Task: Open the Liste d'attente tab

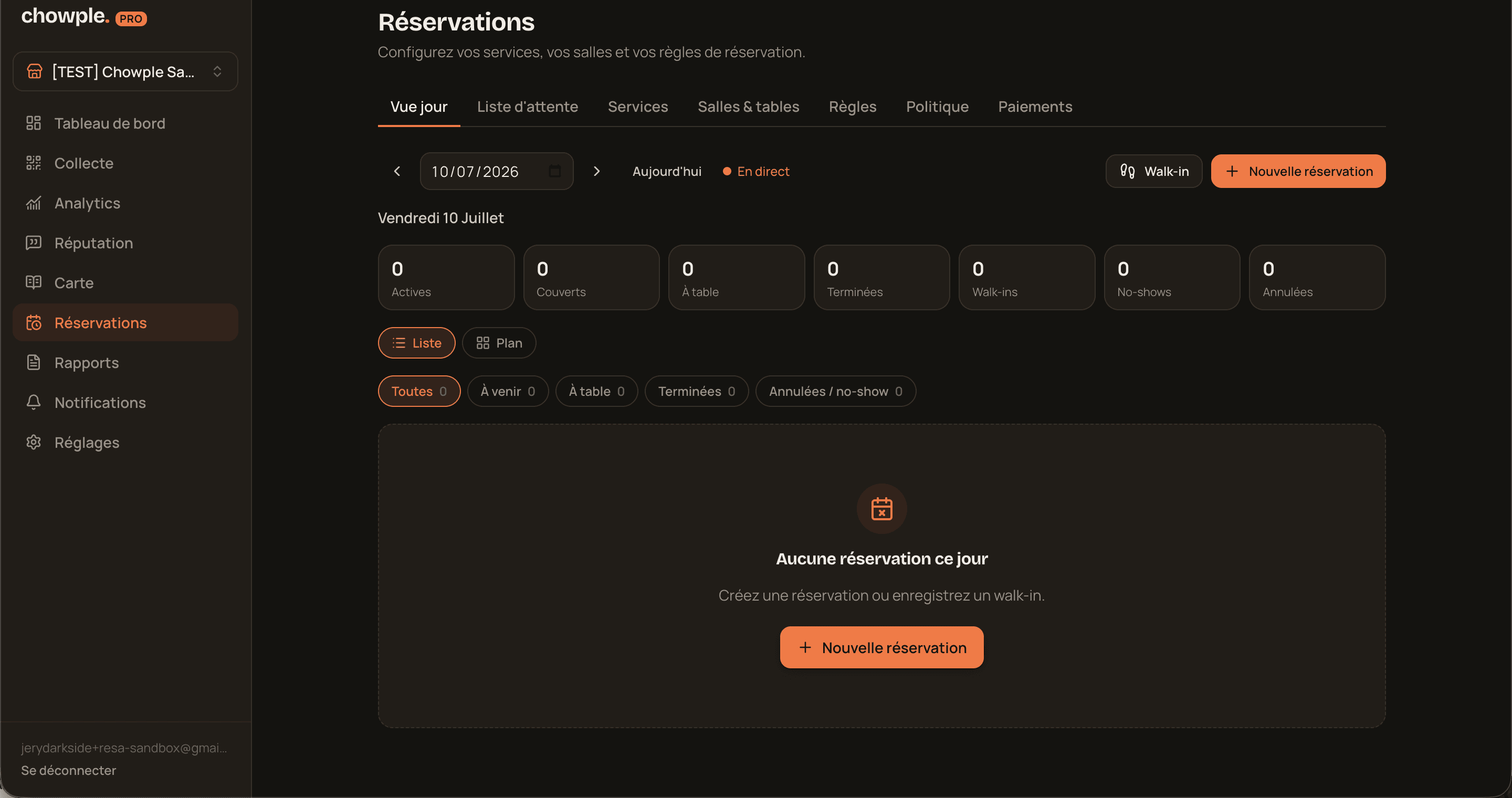Action: pyautogui.click(x=527, y=107)
